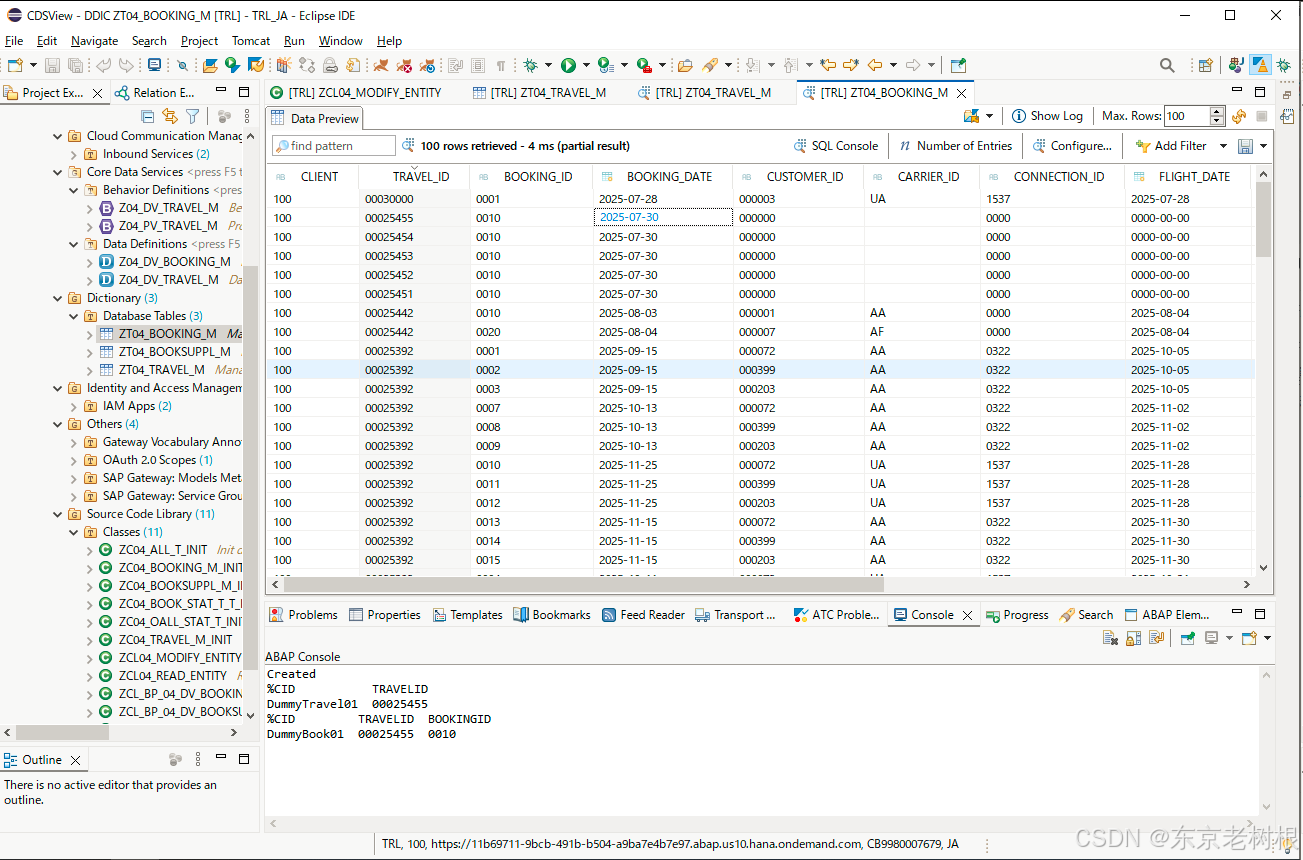Select the Number of Entries tool
The width and height of the screenshot is (1303, 860).
(x=955, y=146)
